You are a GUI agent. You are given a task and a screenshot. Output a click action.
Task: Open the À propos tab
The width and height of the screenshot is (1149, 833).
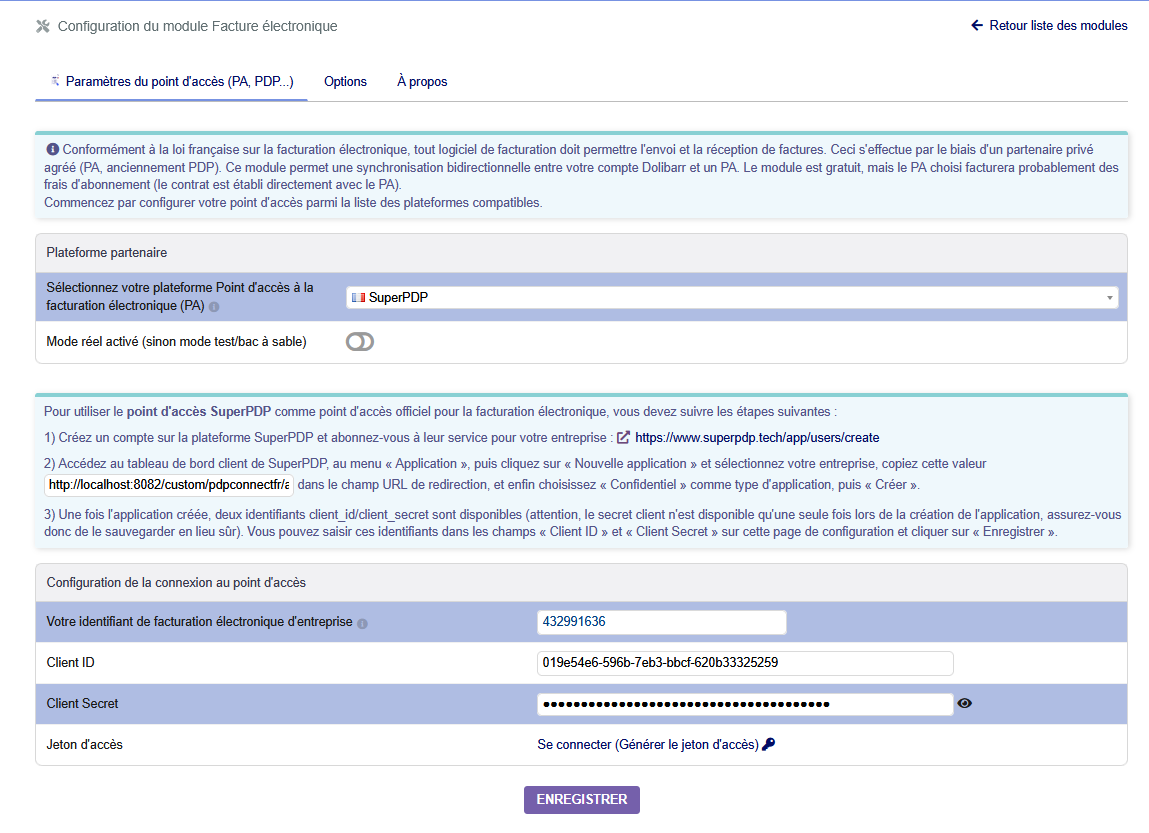point(422,81)
